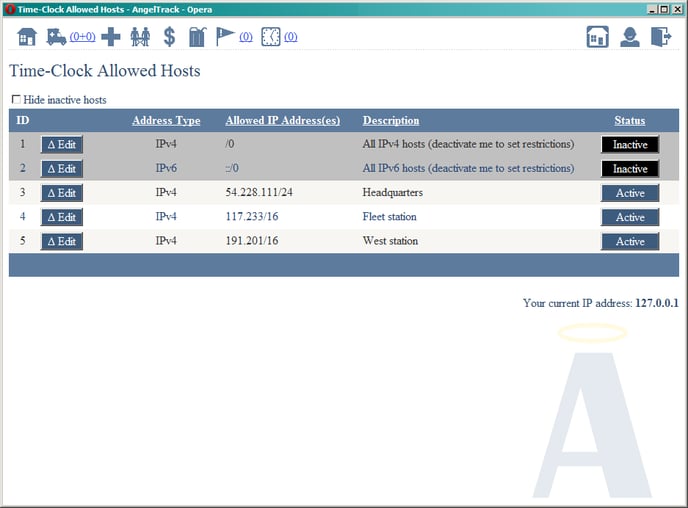
Task: Select the 191.201/16 address cell
Action: [252, 240]
